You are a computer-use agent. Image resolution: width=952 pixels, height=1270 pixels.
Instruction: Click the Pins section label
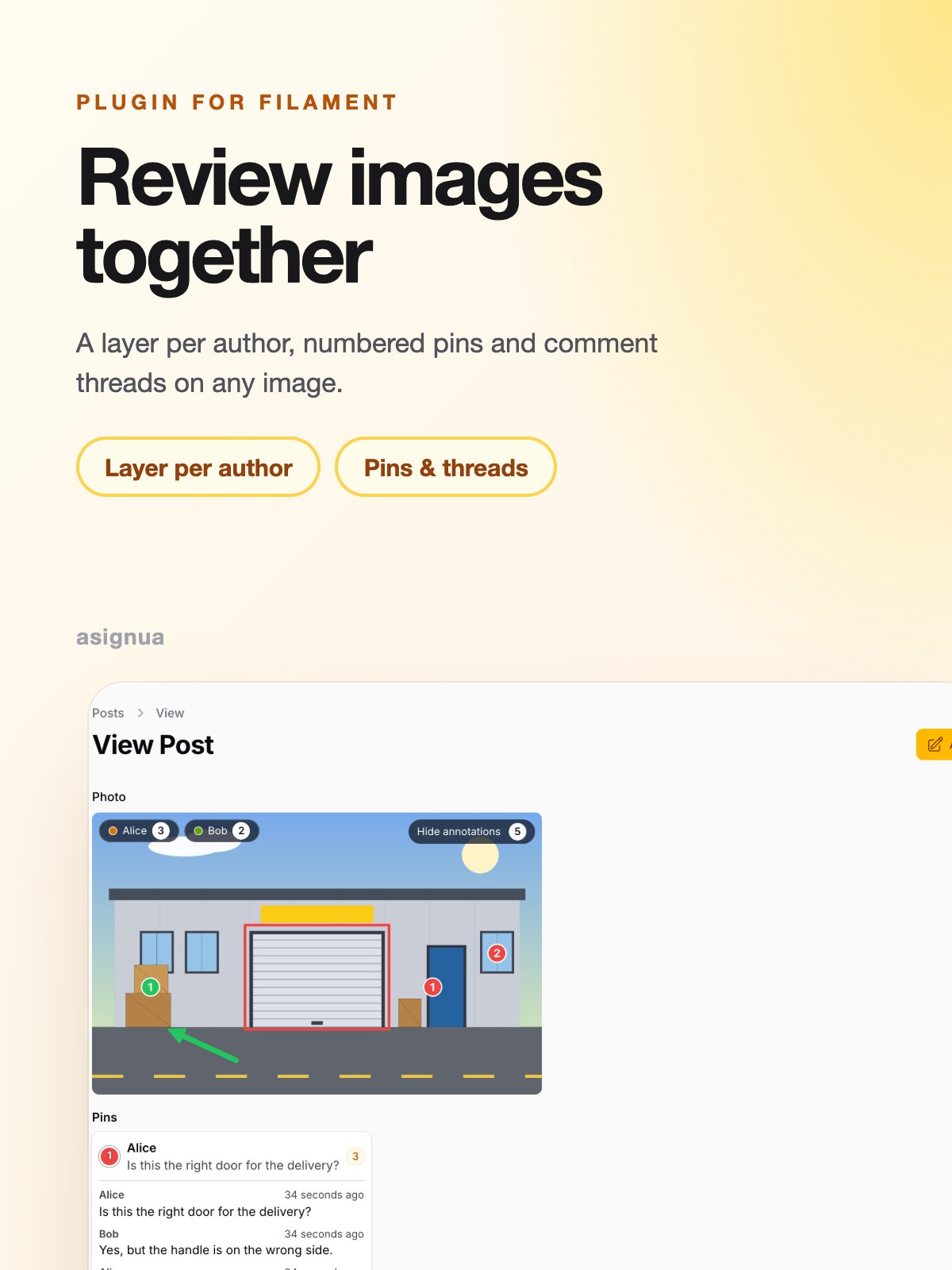click(104, 1117)
